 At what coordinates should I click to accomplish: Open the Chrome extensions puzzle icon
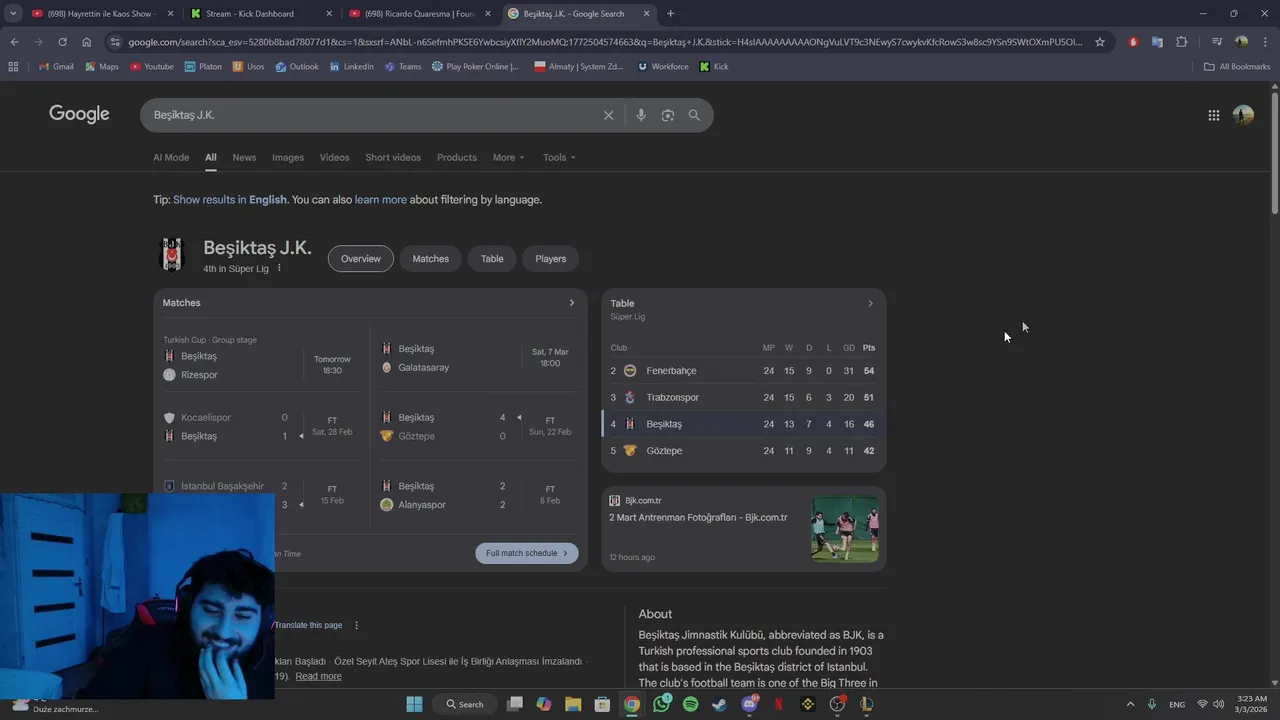coord(1182,42)
